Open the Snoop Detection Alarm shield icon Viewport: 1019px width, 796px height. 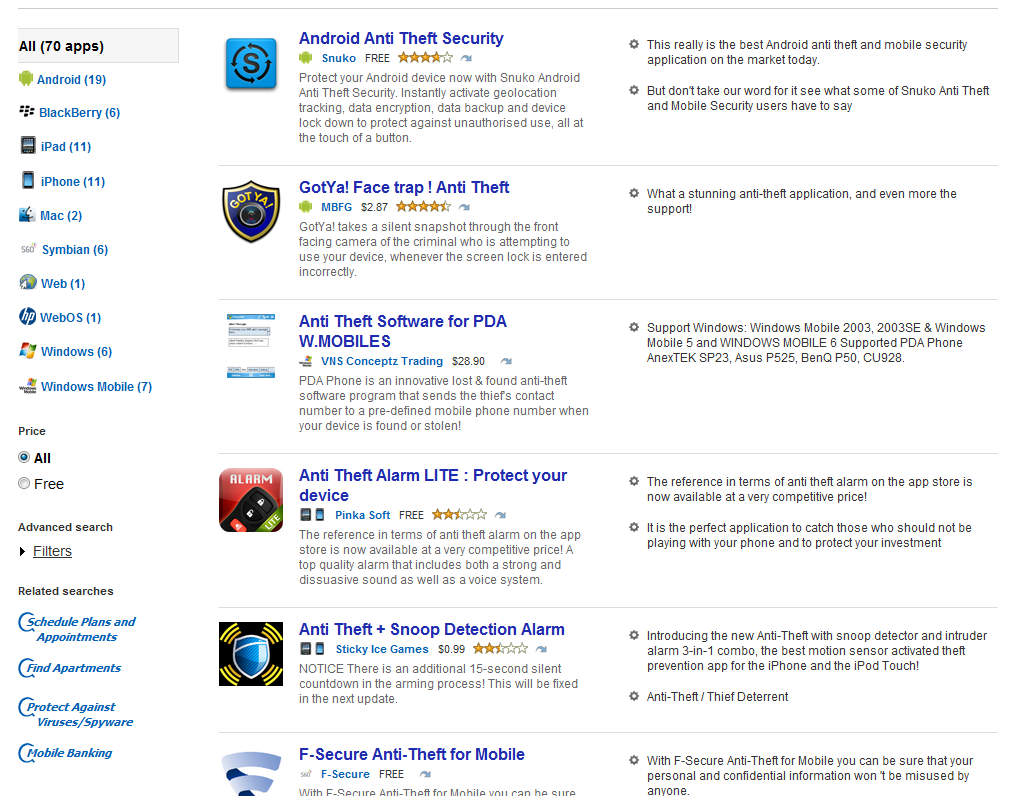tap(251, 654)
